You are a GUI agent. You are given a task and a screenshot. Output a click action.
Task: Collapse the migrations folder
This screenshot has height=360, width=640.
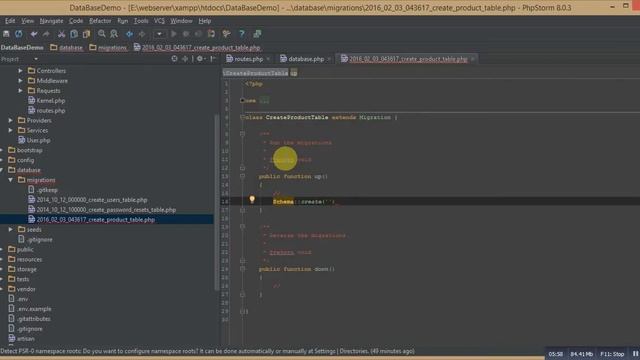(11, 180)
